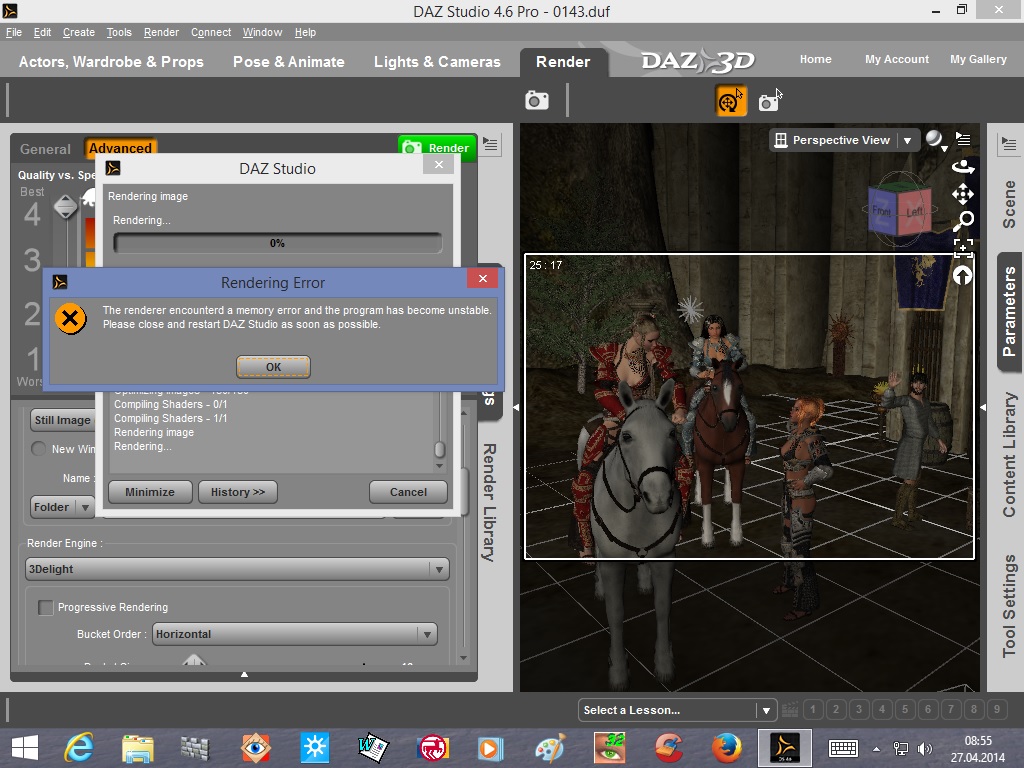Screen dimensions: 1024x768
Task: Switch to Pose & Animate tab
Action: tap(289, 61)
